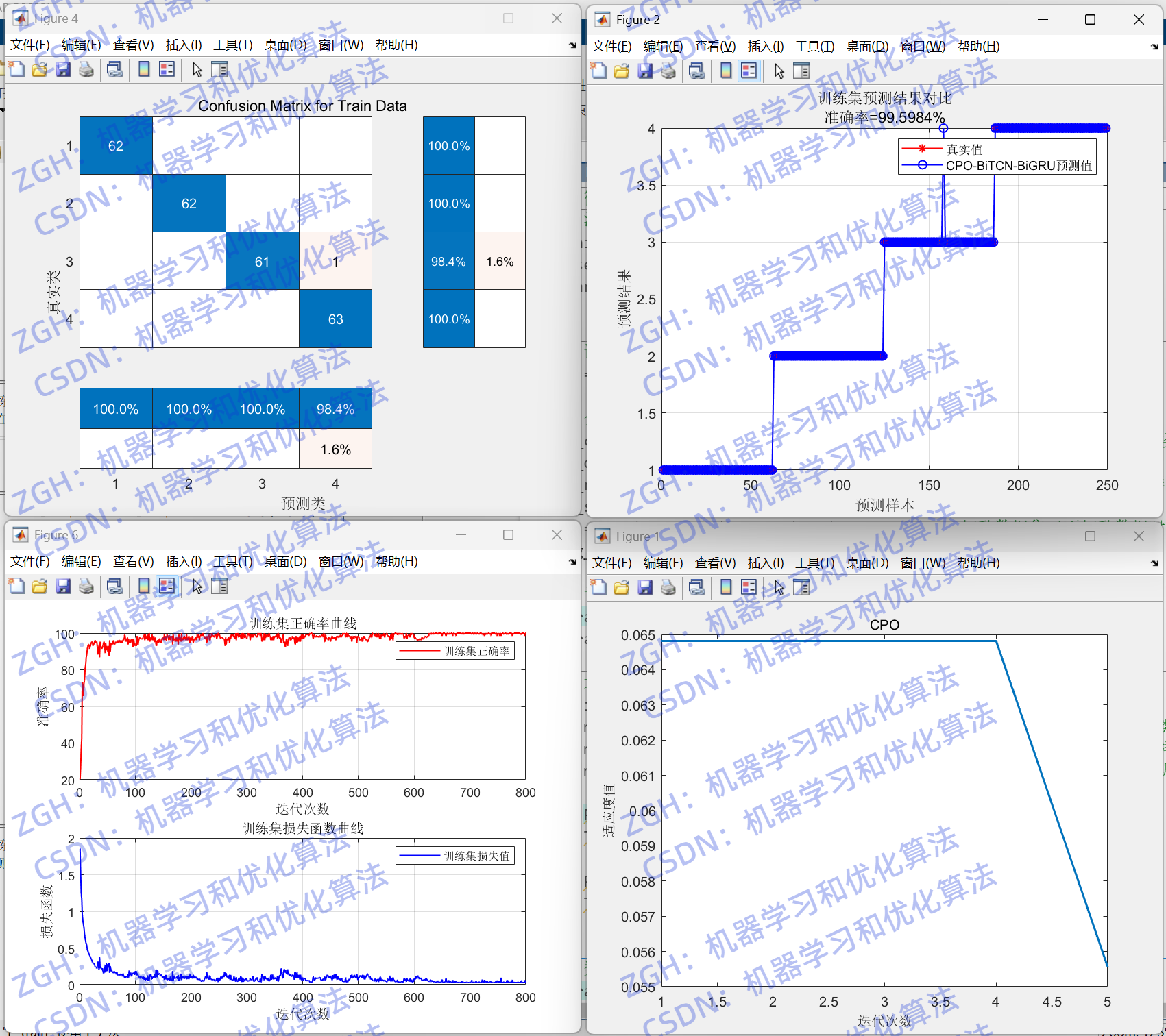Insert legend using Figure 1 toolbar icon
The image size is (1166, 1036).
(749, 587)
